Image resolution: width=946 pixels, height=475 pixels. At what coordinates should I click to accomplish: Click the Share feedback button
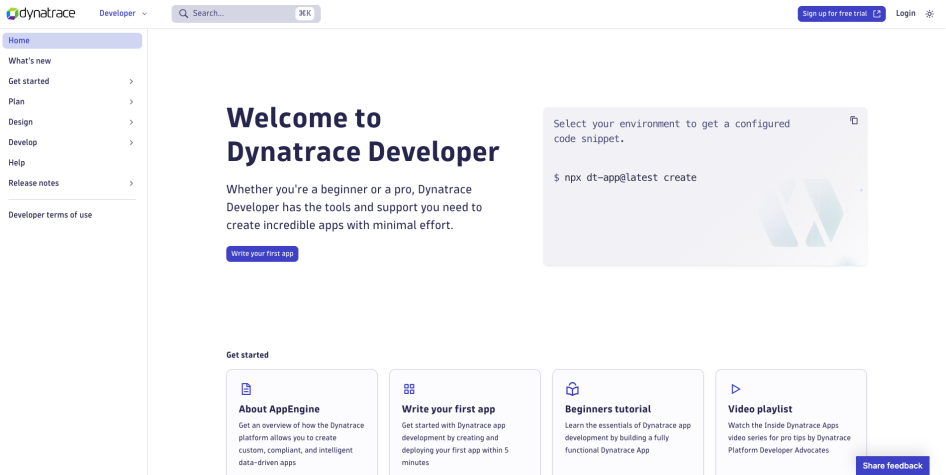pos(892,465)
